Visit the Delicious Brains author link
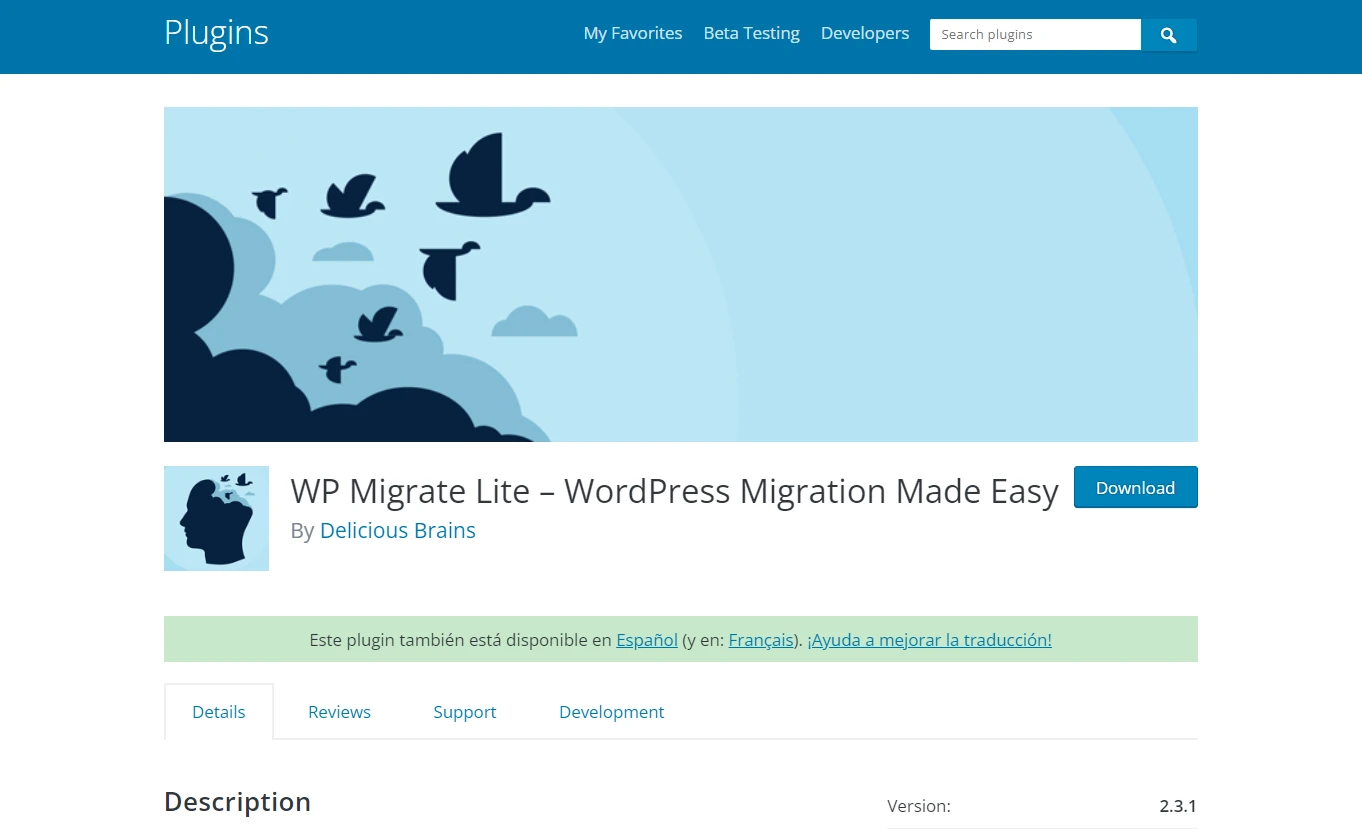1362x829 pixels. tap(397, 531)
